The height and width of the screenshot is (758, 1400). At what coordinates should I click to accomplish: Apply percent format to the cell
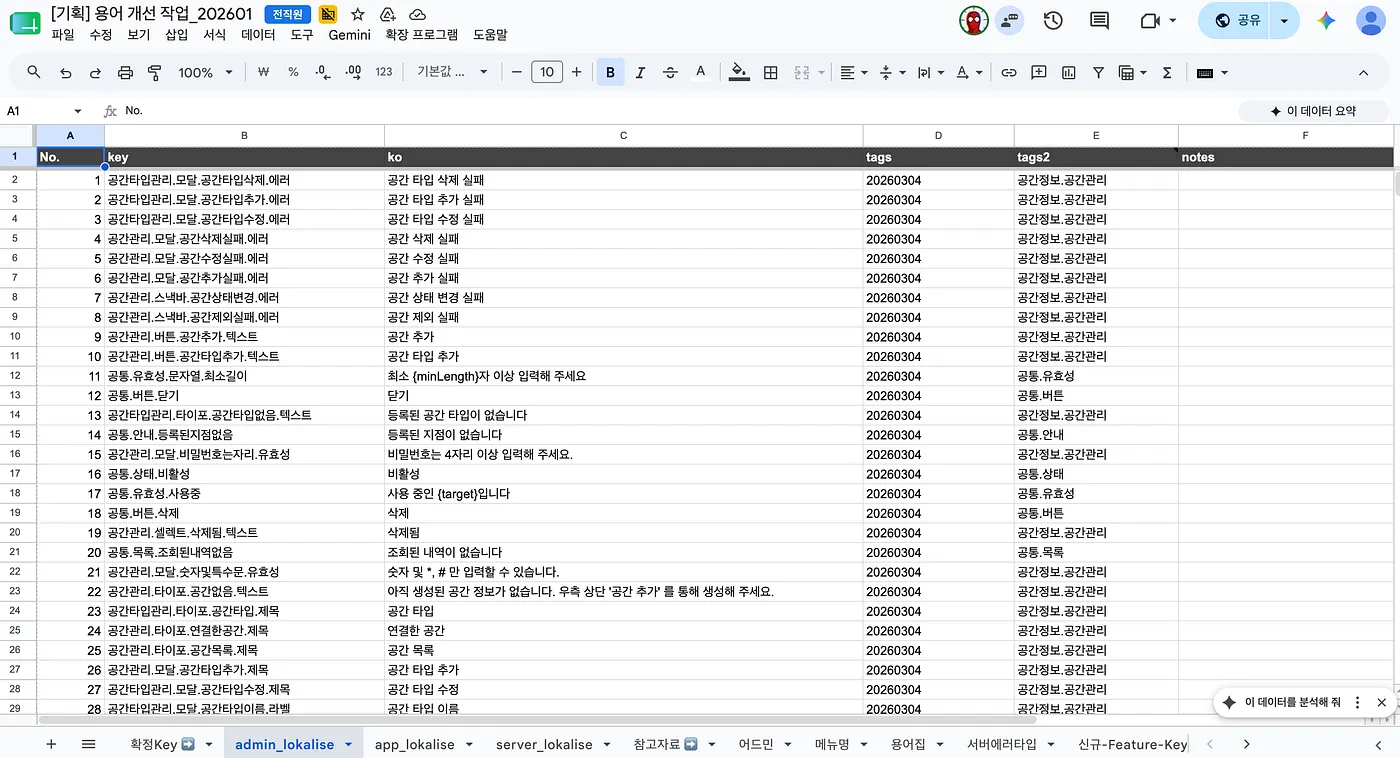[x=293, y=72]
